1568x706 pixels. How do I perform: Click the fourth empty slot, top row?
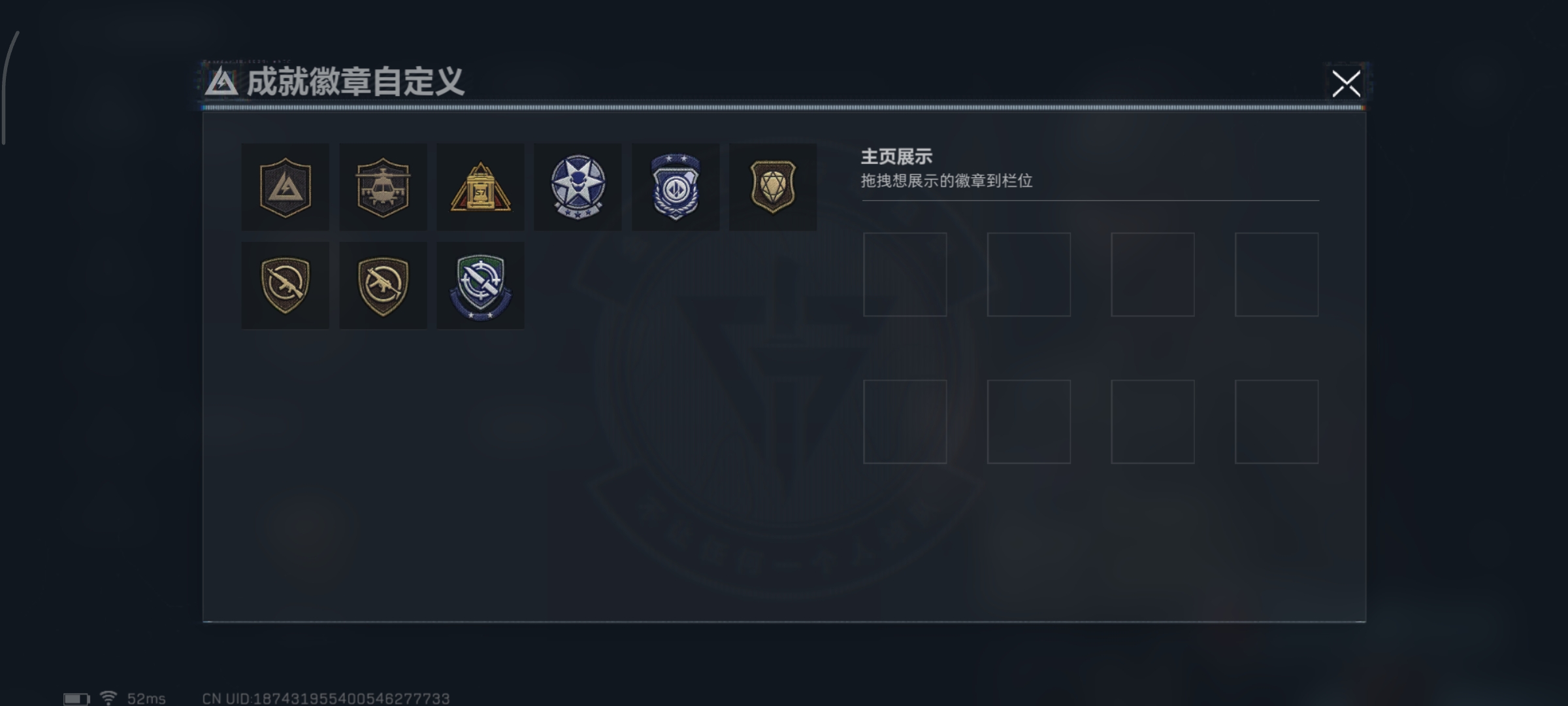[x=1277, y=275]
